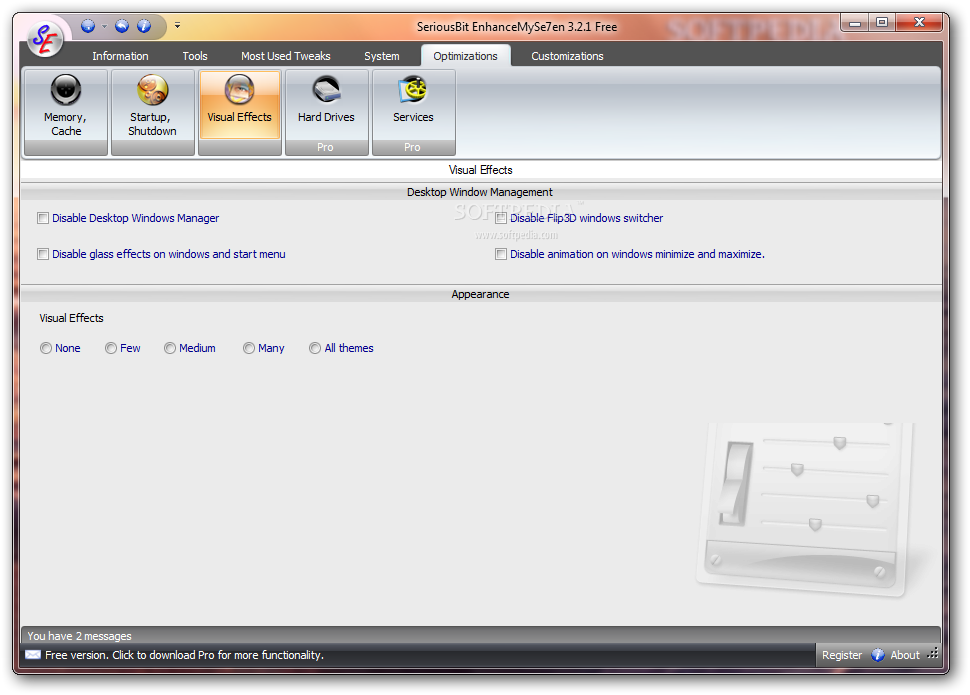Click the blue undo arrow quick-access icon

(122, 26)
